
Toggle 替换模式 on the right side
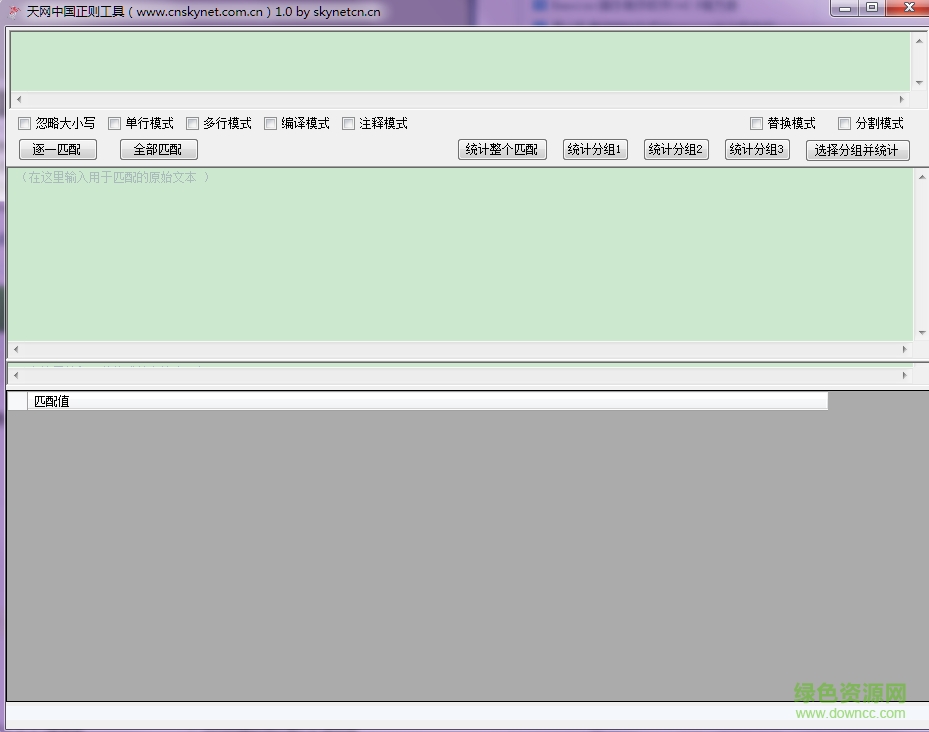pyautogui.click(x=757, y=123)
